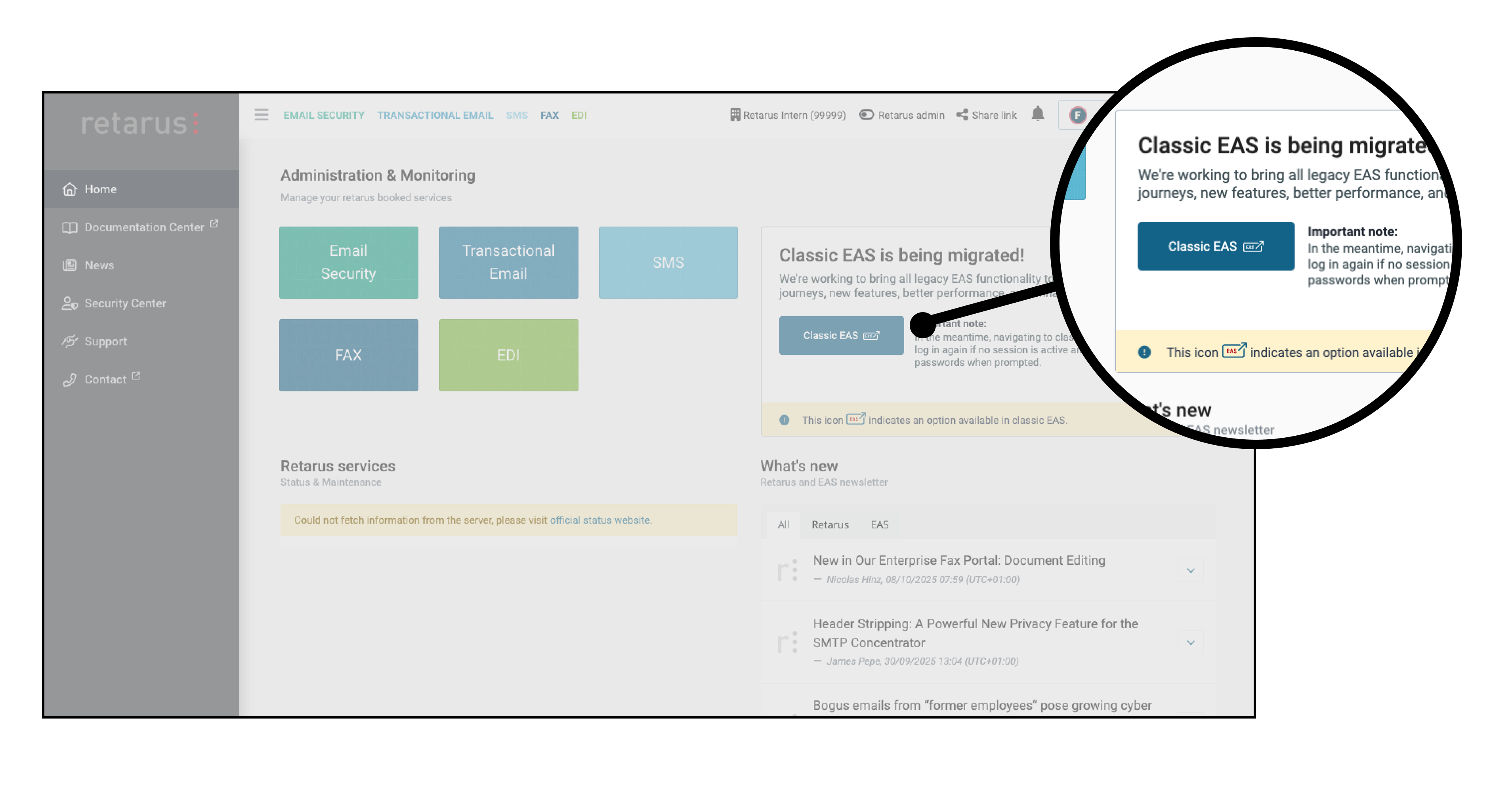Expand the Header Stripping news item

coord(1190,642)
